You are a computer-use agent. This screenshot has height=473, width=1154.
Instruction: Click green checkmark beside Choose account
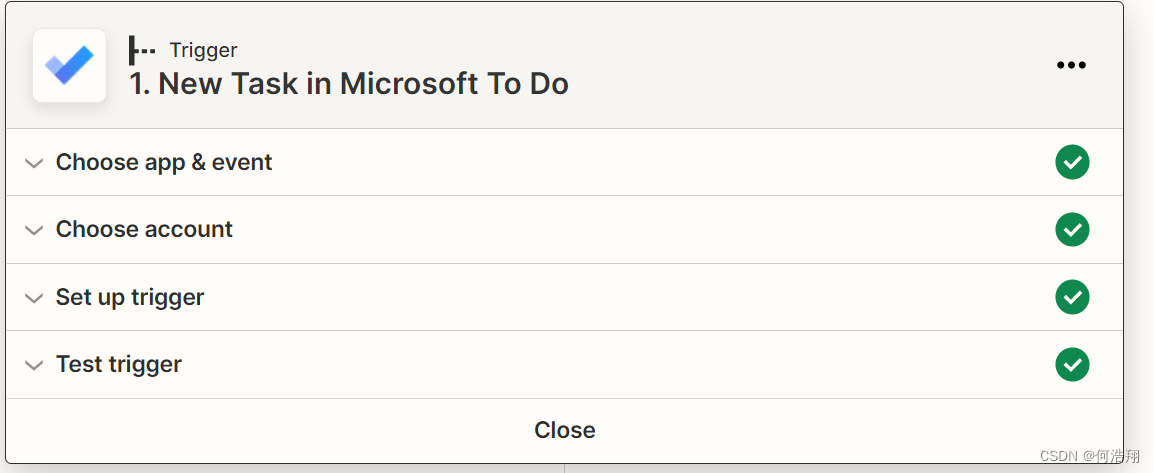tap(1072, 230)
